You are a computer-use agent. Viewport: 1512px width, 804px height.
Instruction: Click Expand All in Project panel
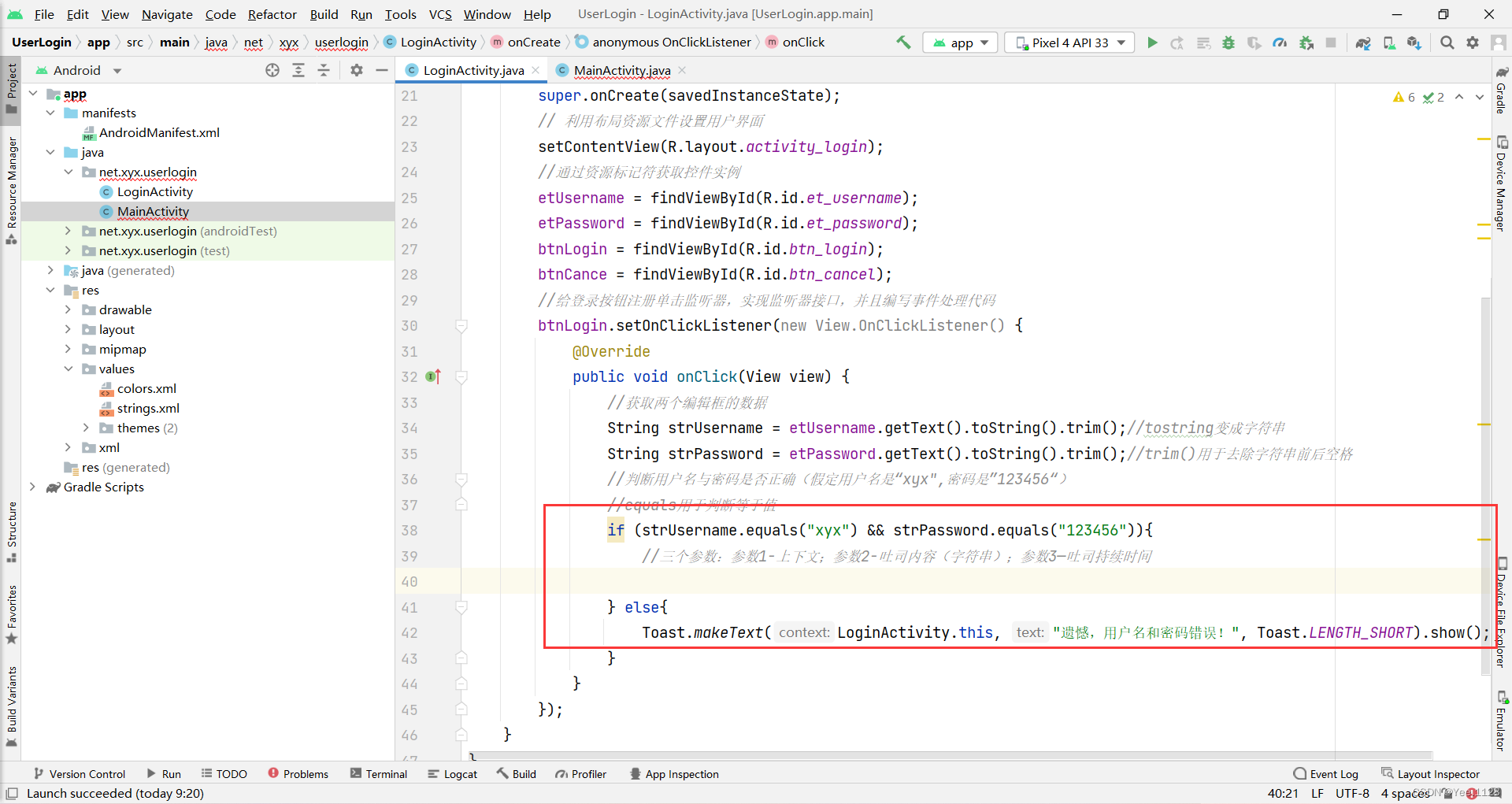[x=298, y=70]
